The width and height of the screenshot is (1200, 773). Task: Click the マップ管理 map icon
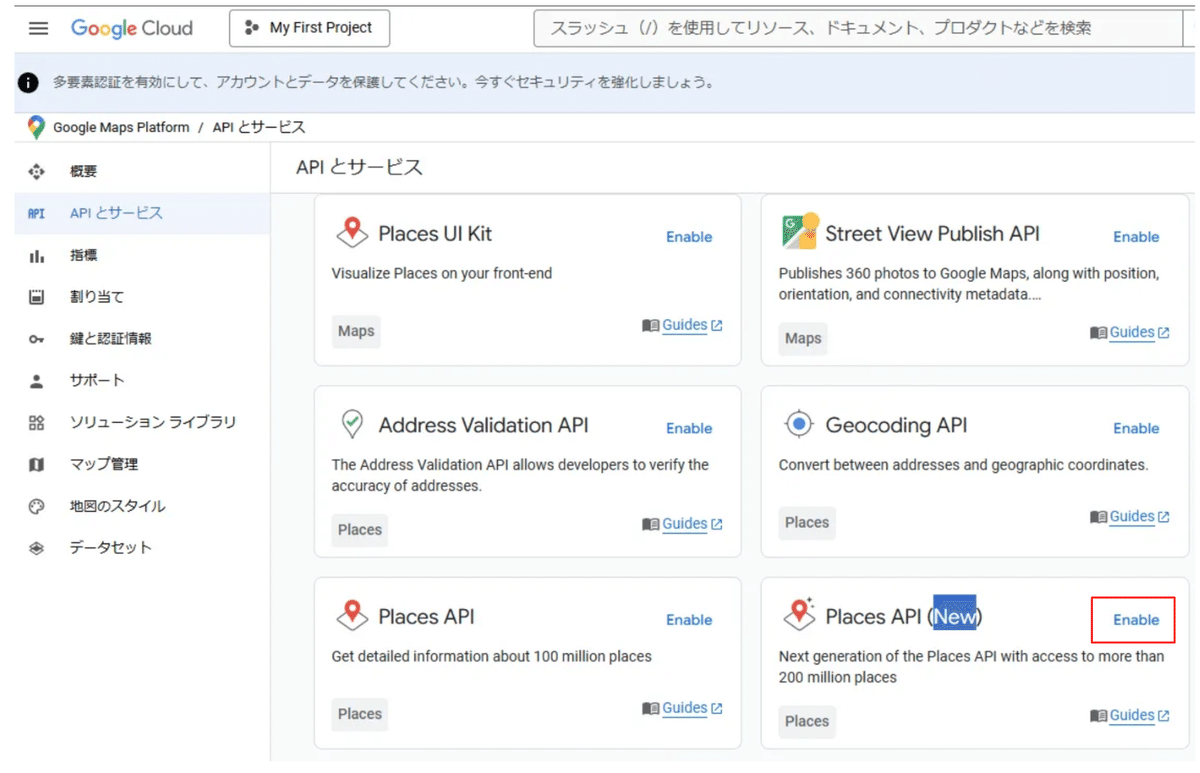coord(36,463)
